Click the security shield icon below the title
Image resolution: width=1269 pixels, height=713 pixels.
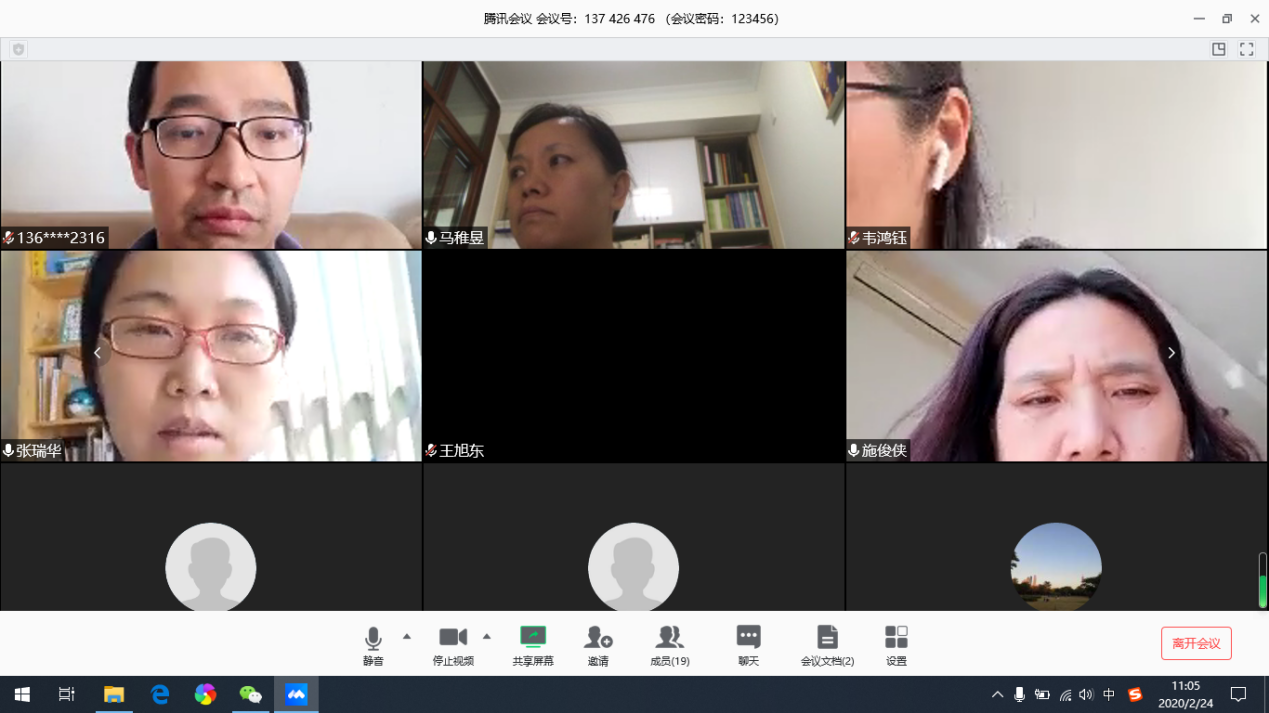[18, 49]
